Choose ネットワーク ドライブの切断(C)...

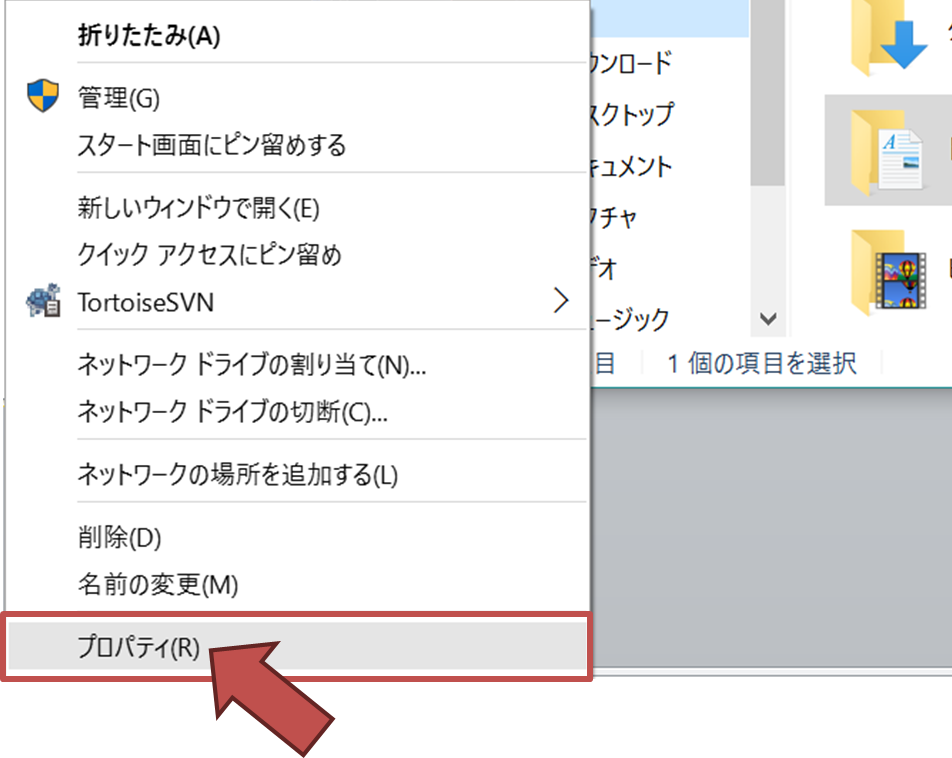click(233, 411)
